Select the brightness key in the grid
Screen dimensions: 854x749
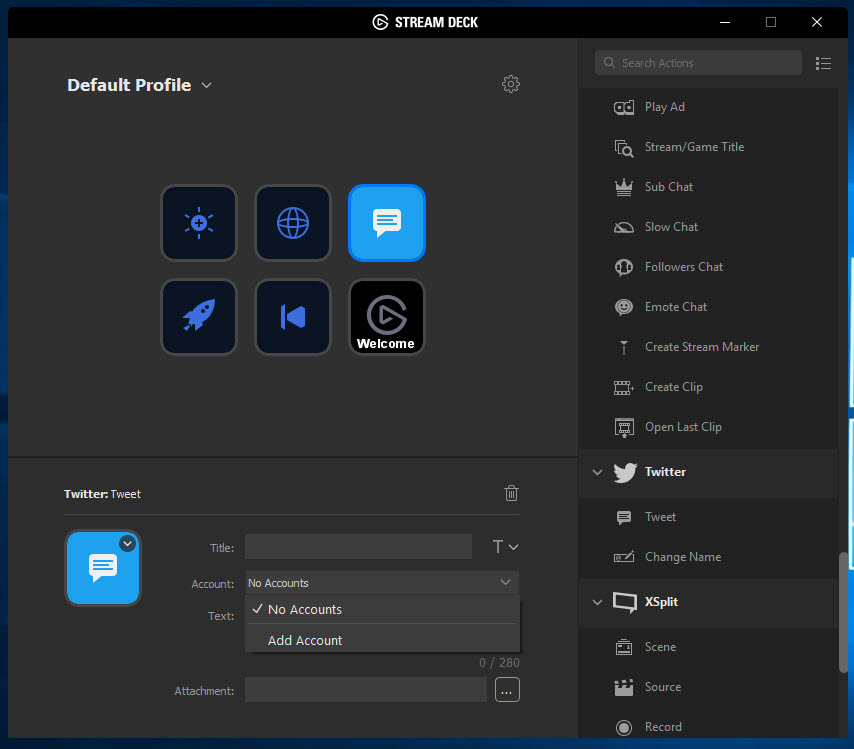pos(199,223)
